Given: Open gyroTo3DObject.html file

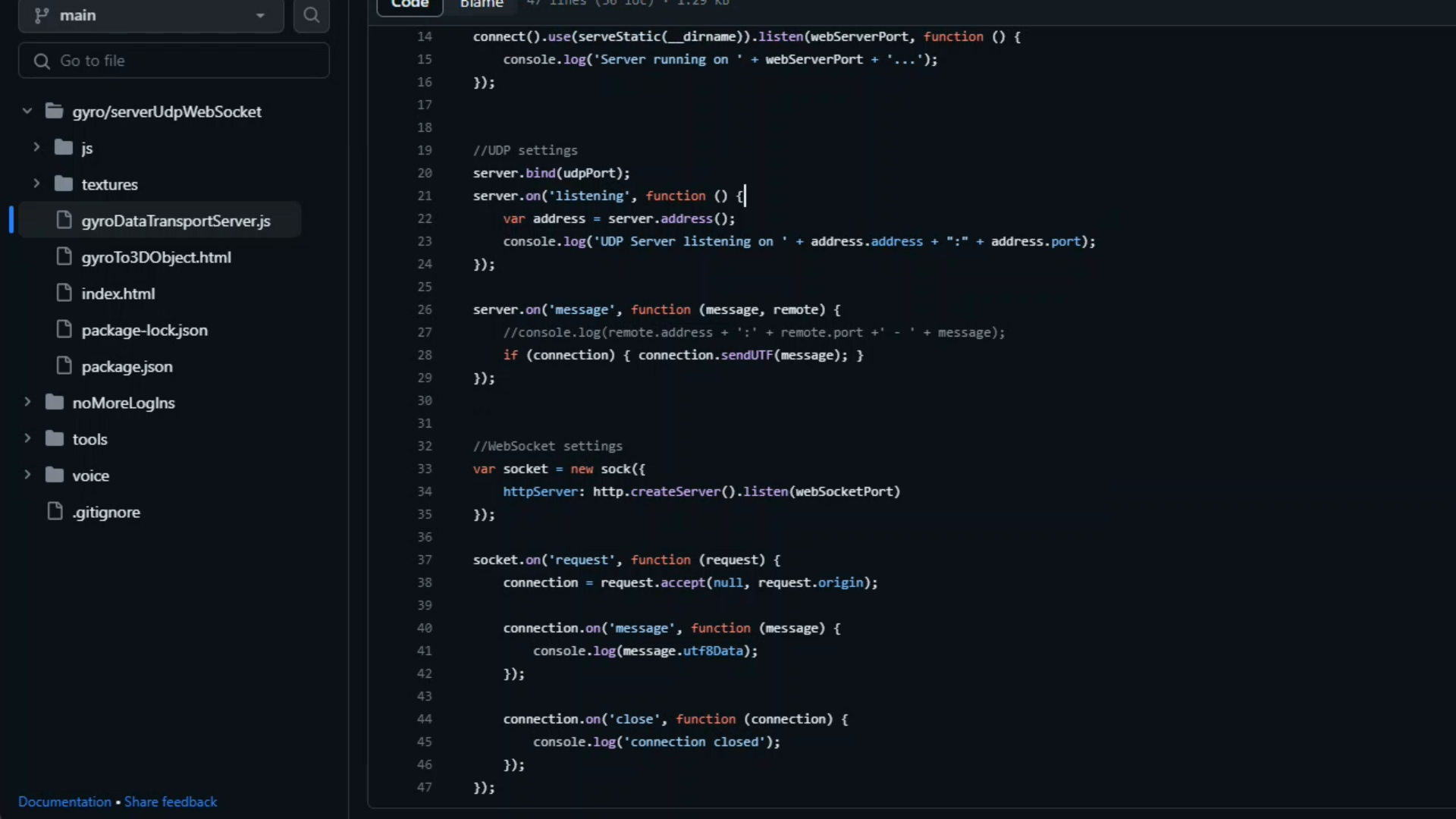Looking at the screenshot, I should point(155,257).
